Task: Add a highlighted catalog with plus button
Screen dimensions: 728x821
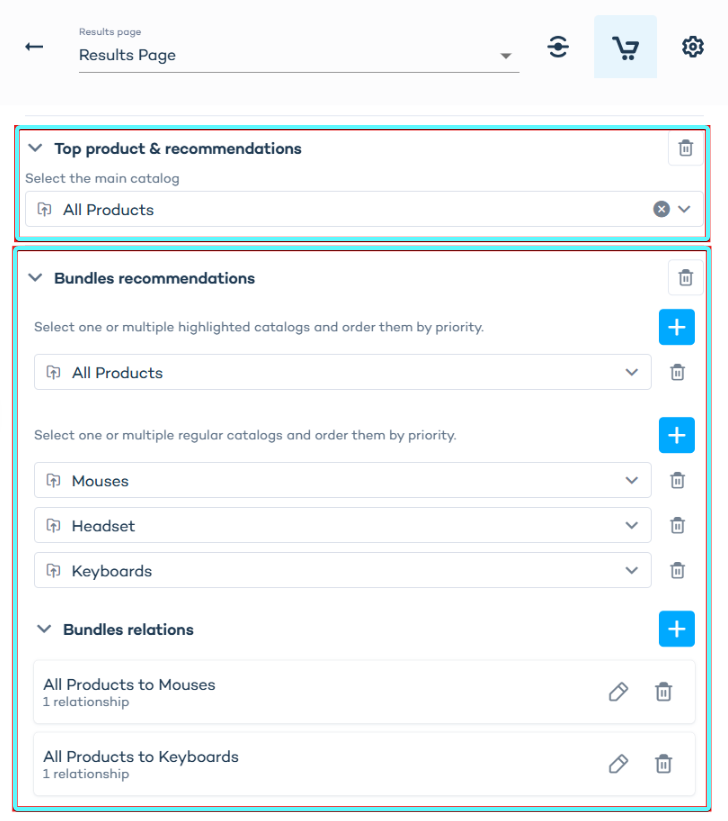Action: pyautogui.click(x=677, y=327)
